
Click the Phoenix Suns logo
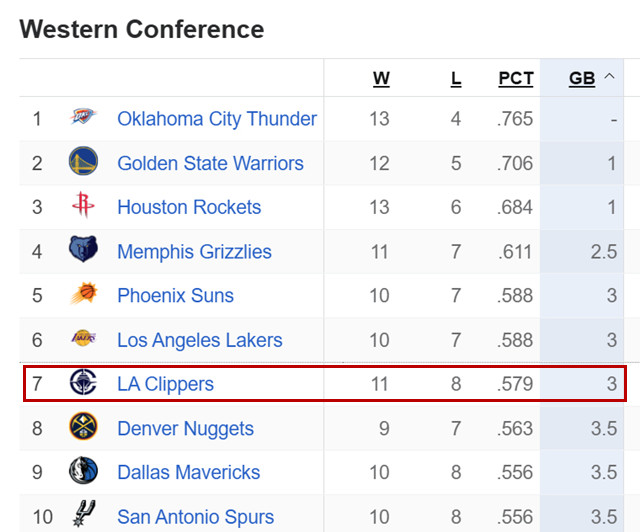click(84, 293)
